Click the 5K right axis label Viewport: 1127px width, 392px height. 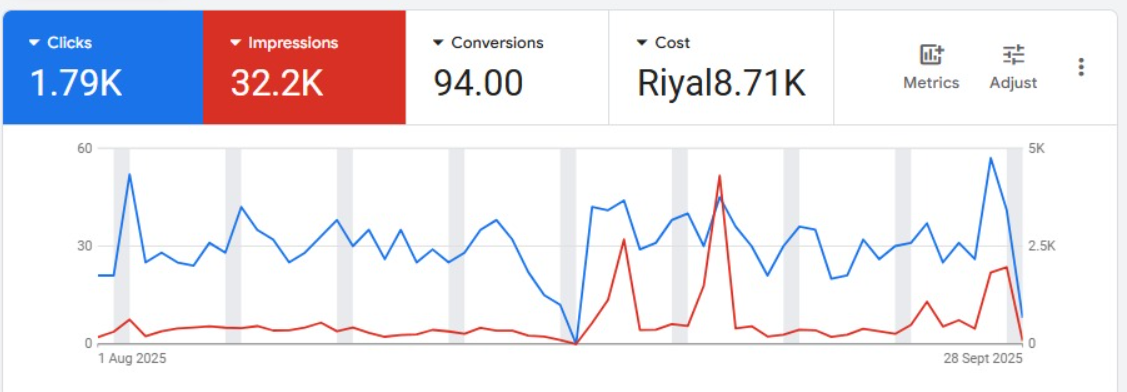[1036, 148]
